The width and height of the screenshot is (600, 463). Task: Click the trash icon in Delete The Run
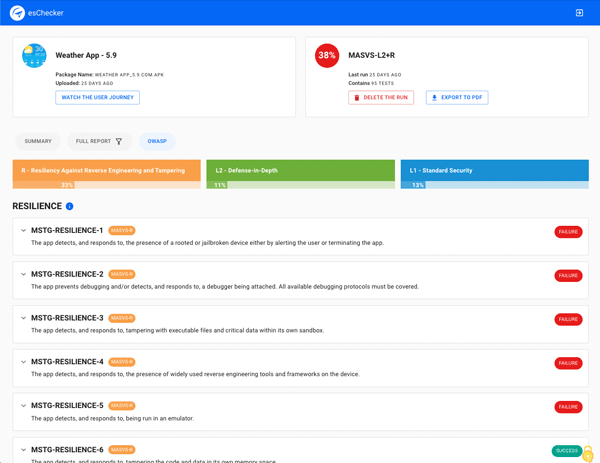point(357,98)
